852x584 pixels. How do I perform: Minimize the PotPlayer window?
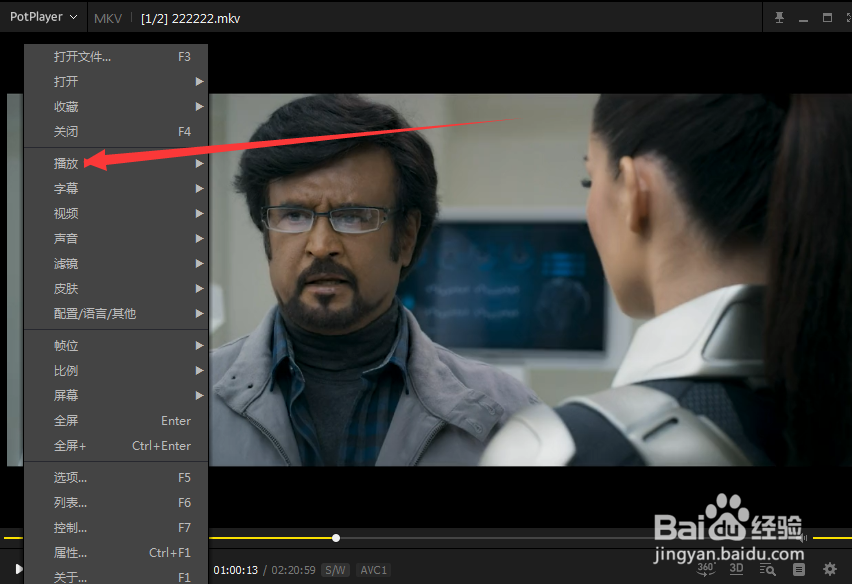(x=803, y=20)
